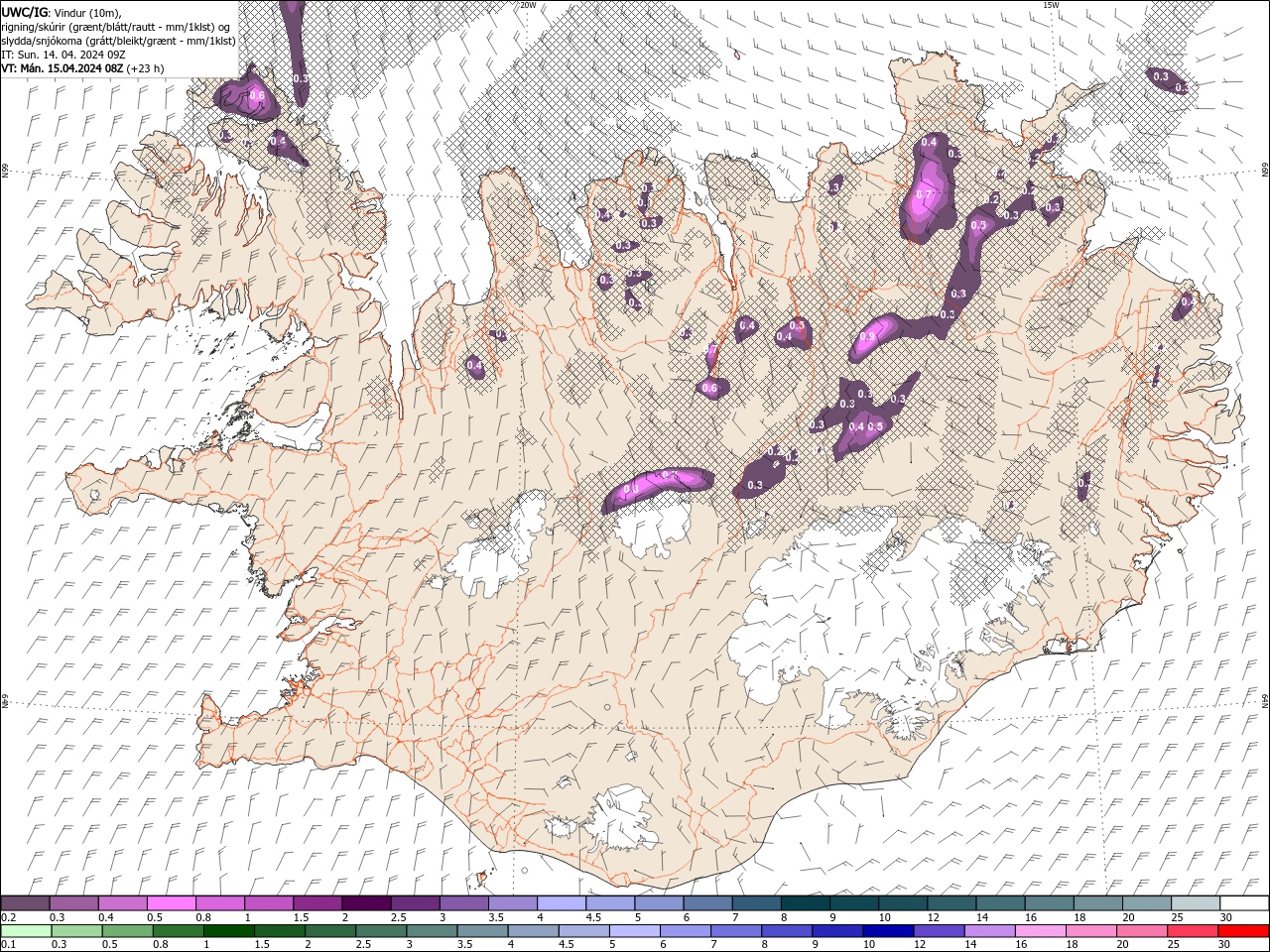The image size is (1270, 952).
Task: Pick the pale green 0.1–0.3 rain scale swatch
Action: [x=26, y=931]
